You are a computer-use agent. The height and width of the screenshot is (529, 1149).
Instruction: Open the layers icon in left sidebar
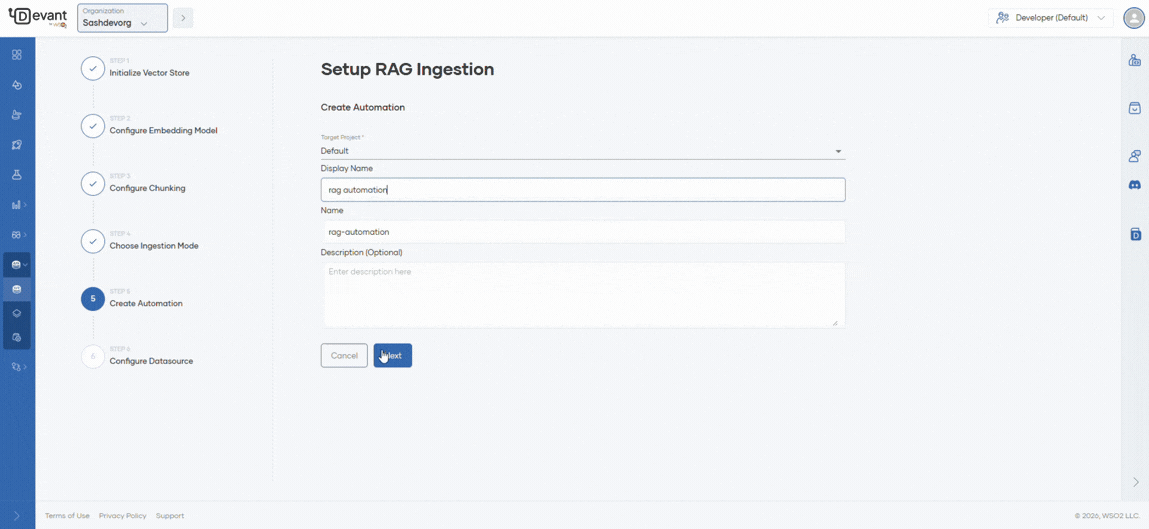point(17,313)
